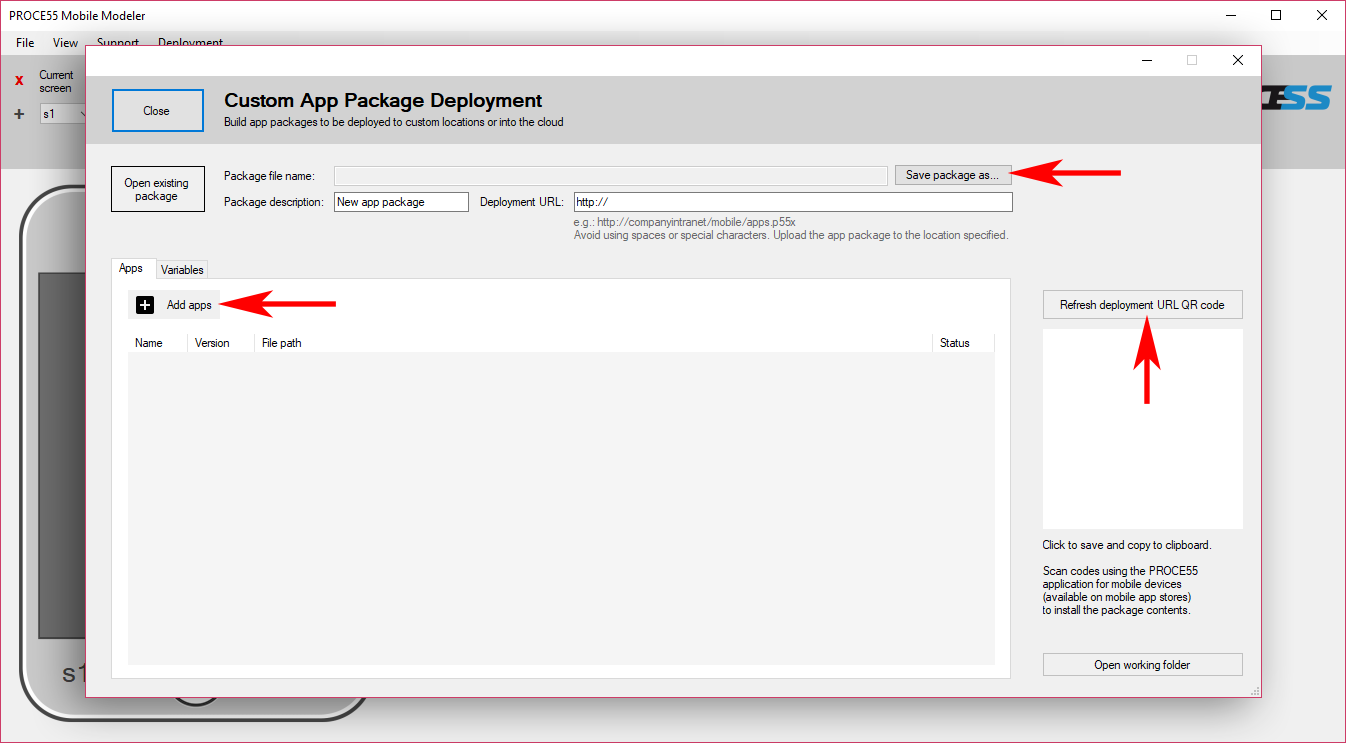Sort by the Version column header
This screenshot has height=743, width=1346.
[x=221, y=343]
